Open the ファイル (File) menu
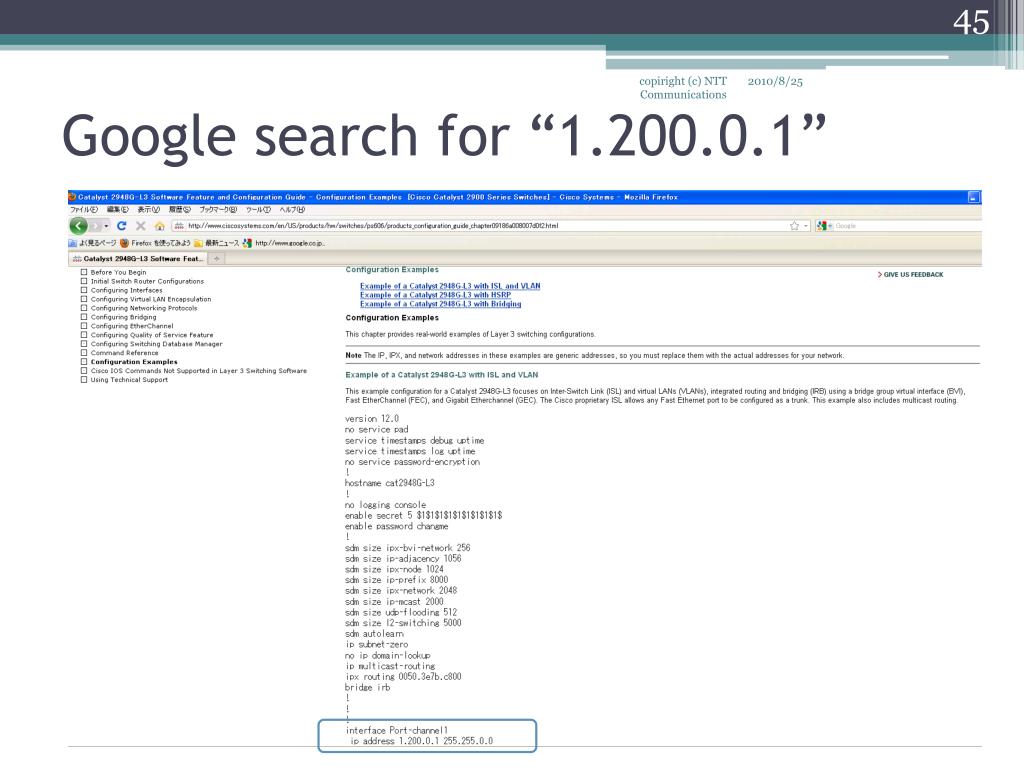 coord(84,210)
